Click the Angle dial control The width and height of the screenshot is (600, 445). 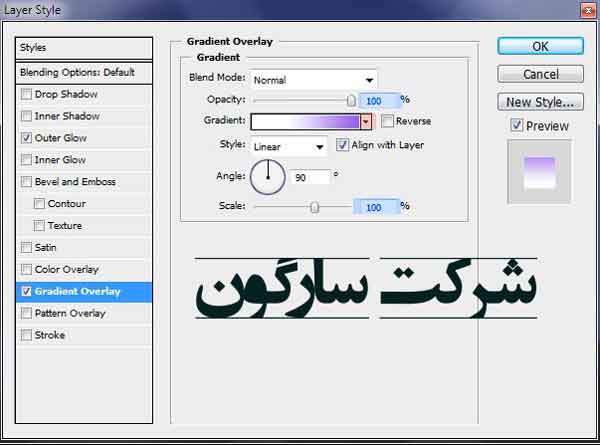click(267, 177)
